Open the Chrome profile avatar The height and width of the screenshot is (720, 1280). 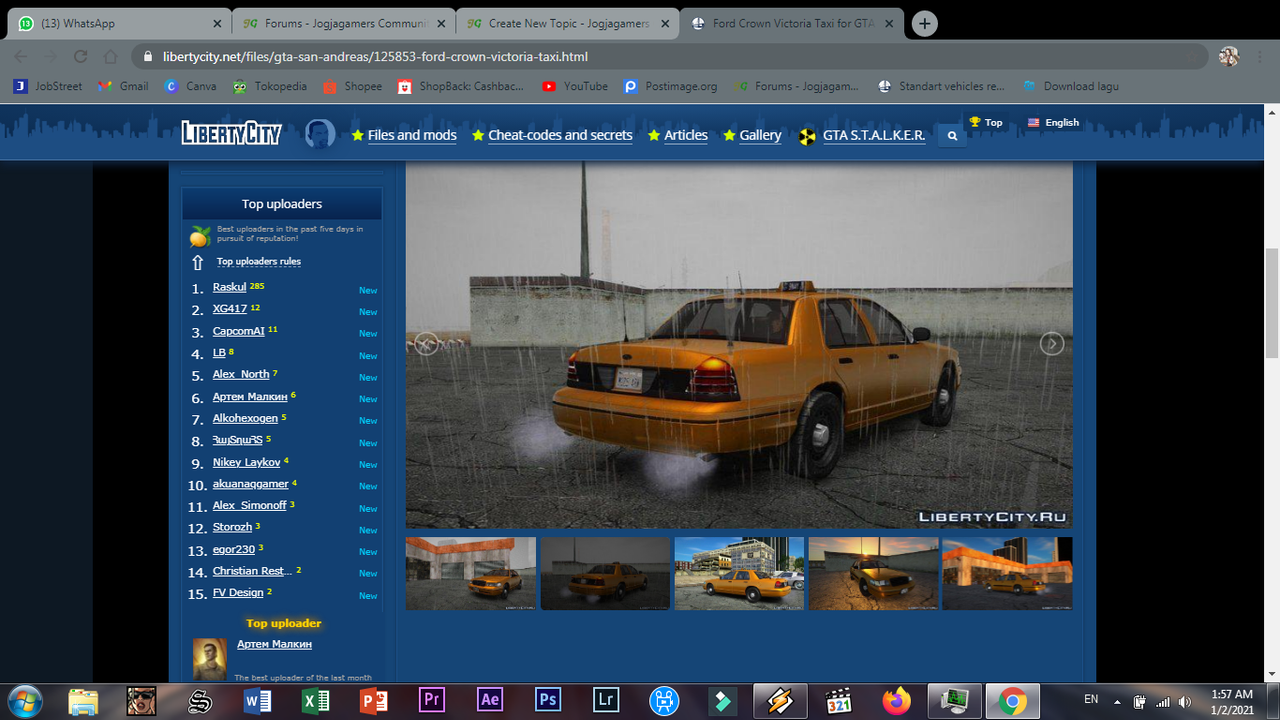[x=1229, y=57]
